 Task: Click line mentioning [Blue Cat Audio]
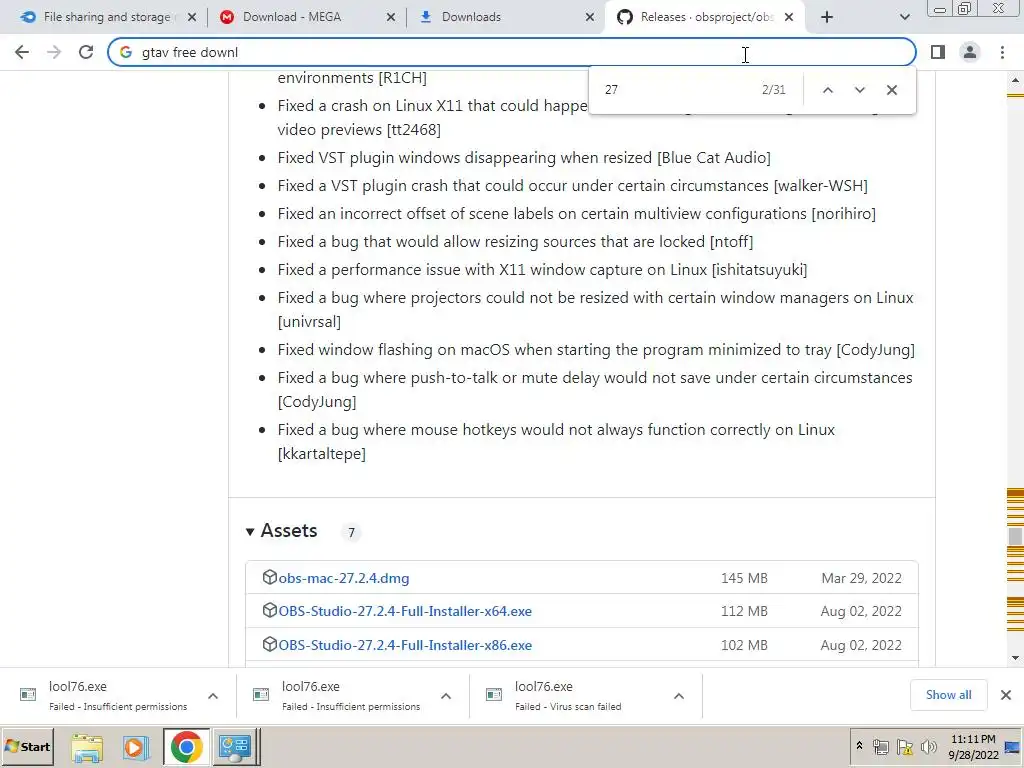click(x=524, y=158)
